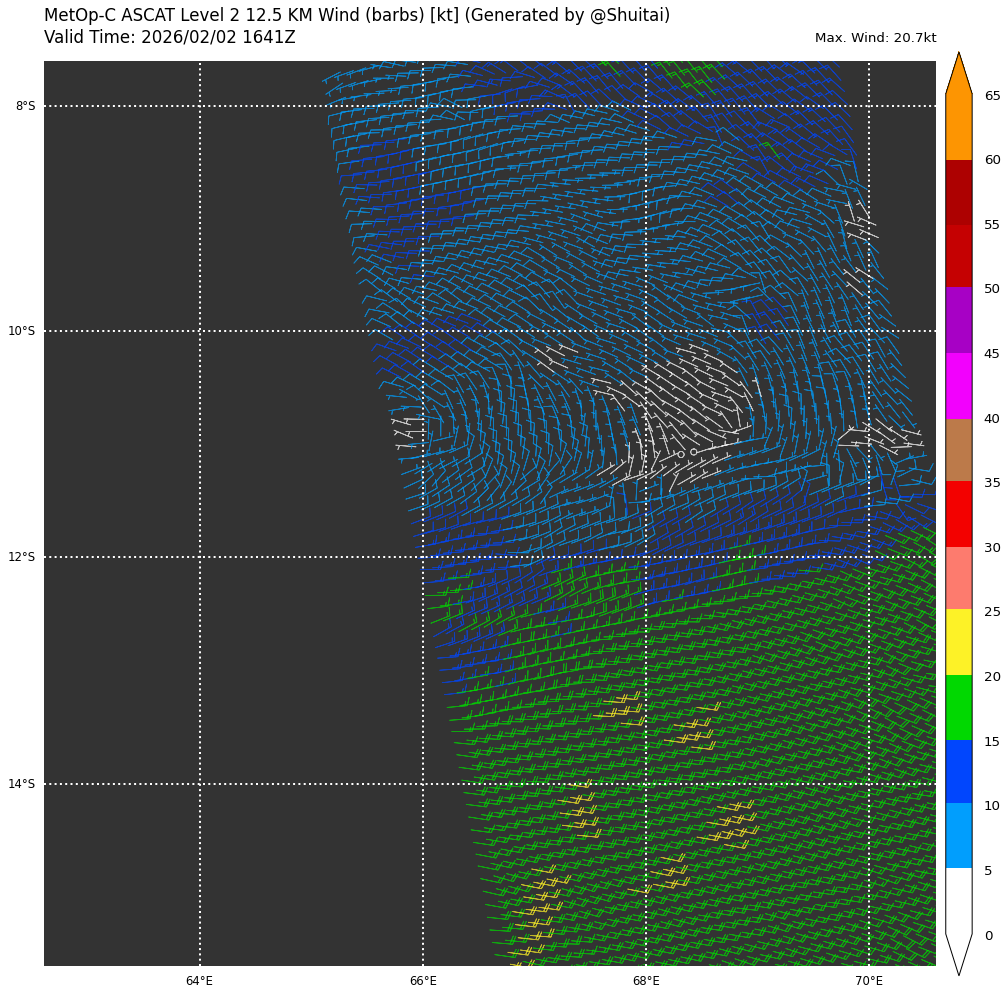Click the 70°E longitude axis label

[x=868, y=981]
